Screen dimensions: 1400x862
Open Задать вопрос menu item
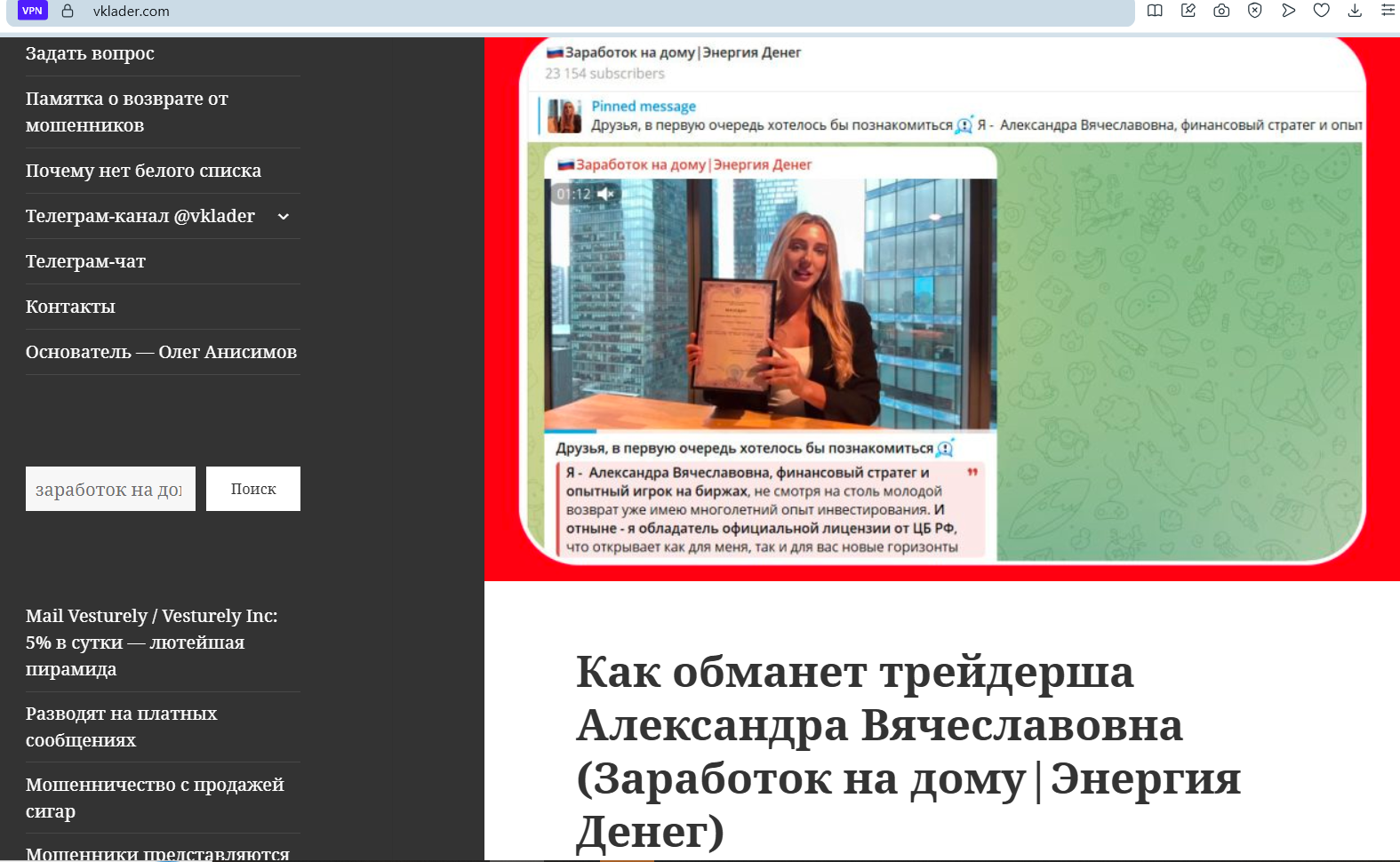pos(90,53)
